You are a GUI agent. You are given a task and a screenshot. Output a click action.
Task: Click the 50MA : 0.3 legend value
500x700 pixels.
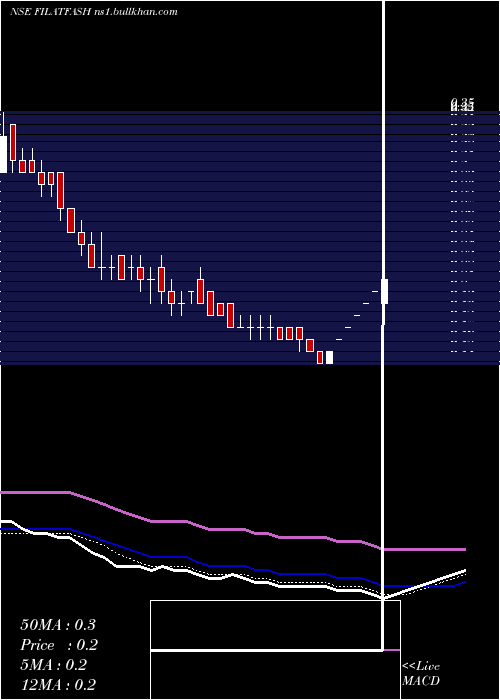[x=58, y=625]
